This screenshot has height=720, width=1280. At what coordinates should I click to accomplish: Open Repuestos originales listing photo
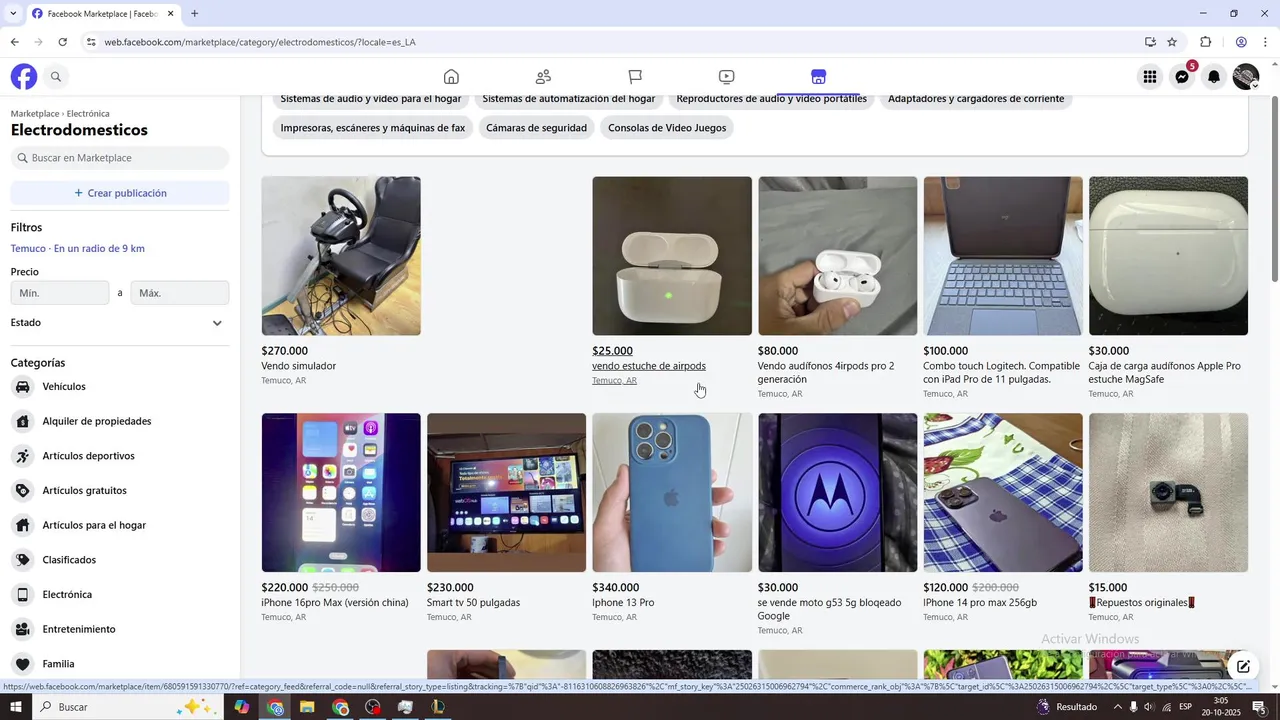pos(1168,493)
